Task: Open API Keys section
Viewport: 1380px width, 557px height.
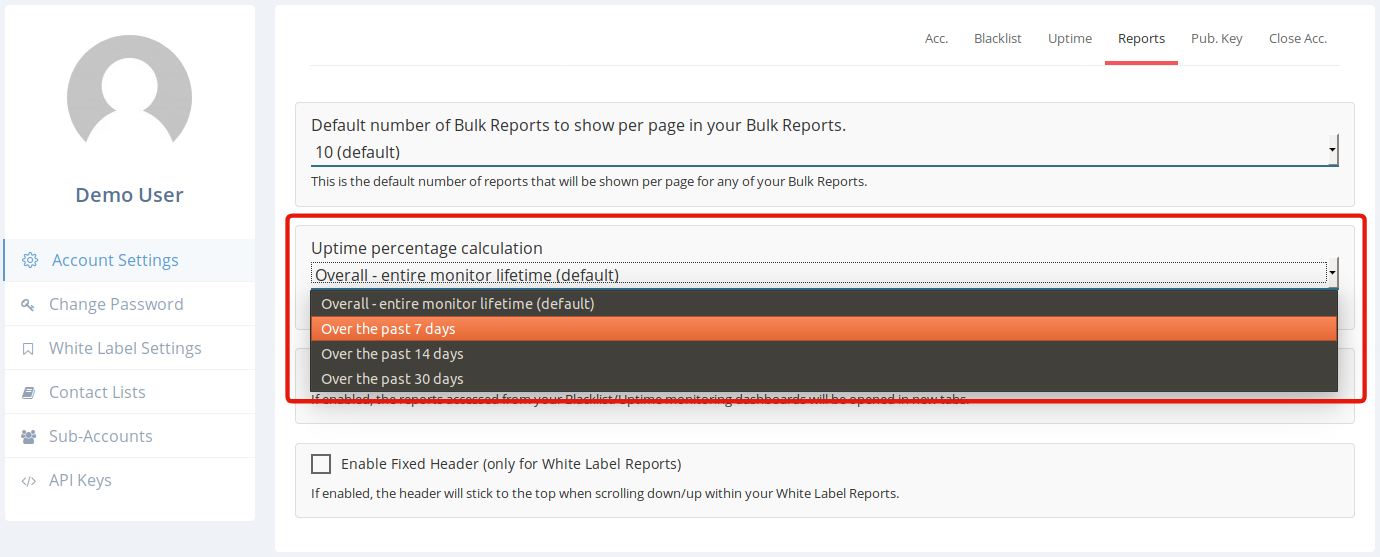Action: 130,480
